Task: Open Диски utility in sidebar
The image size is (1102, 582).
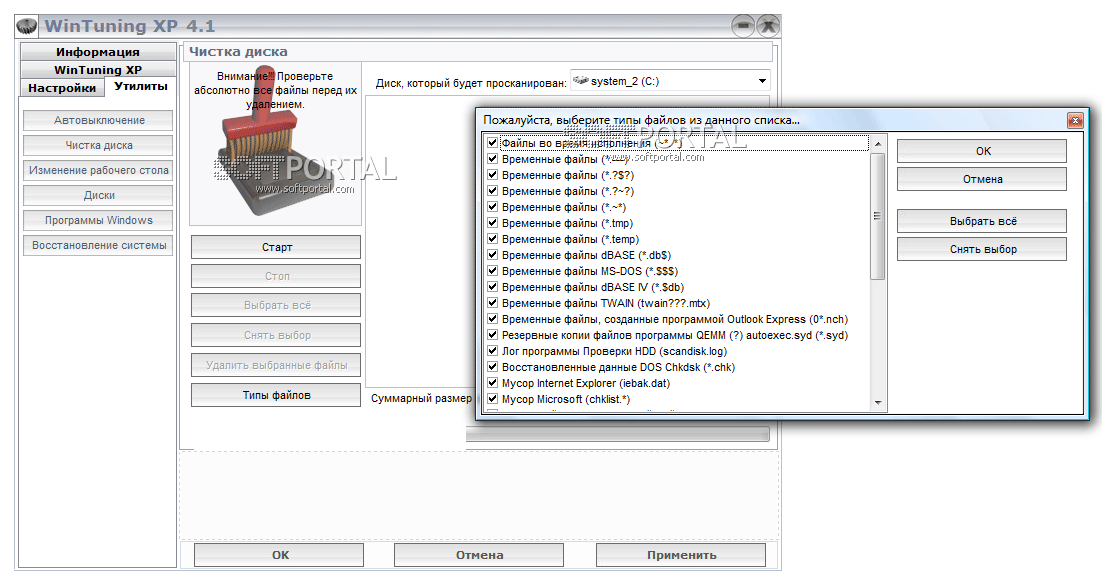Action: (98, 195)
